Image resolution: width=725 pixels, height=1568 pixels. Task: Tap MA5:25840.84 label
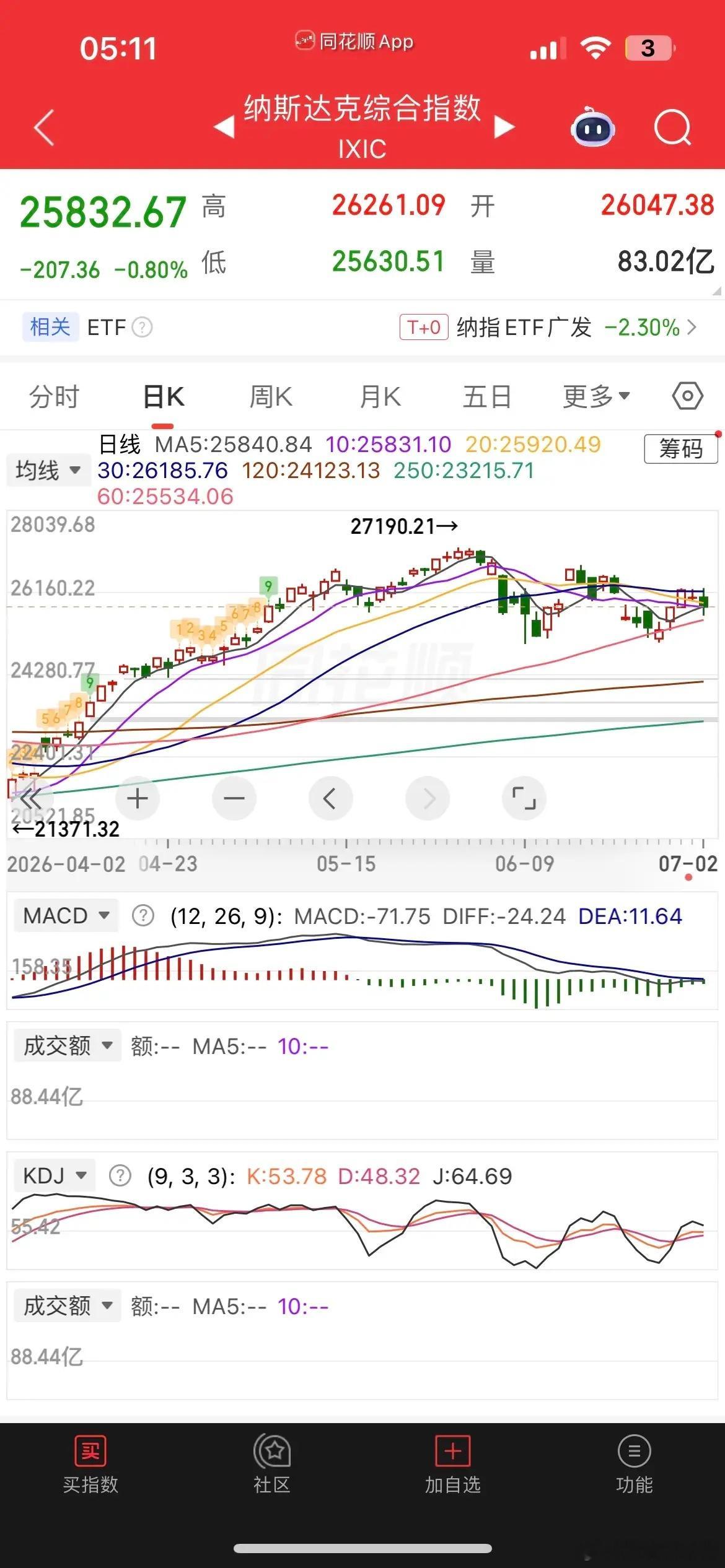tap(234, 445)
